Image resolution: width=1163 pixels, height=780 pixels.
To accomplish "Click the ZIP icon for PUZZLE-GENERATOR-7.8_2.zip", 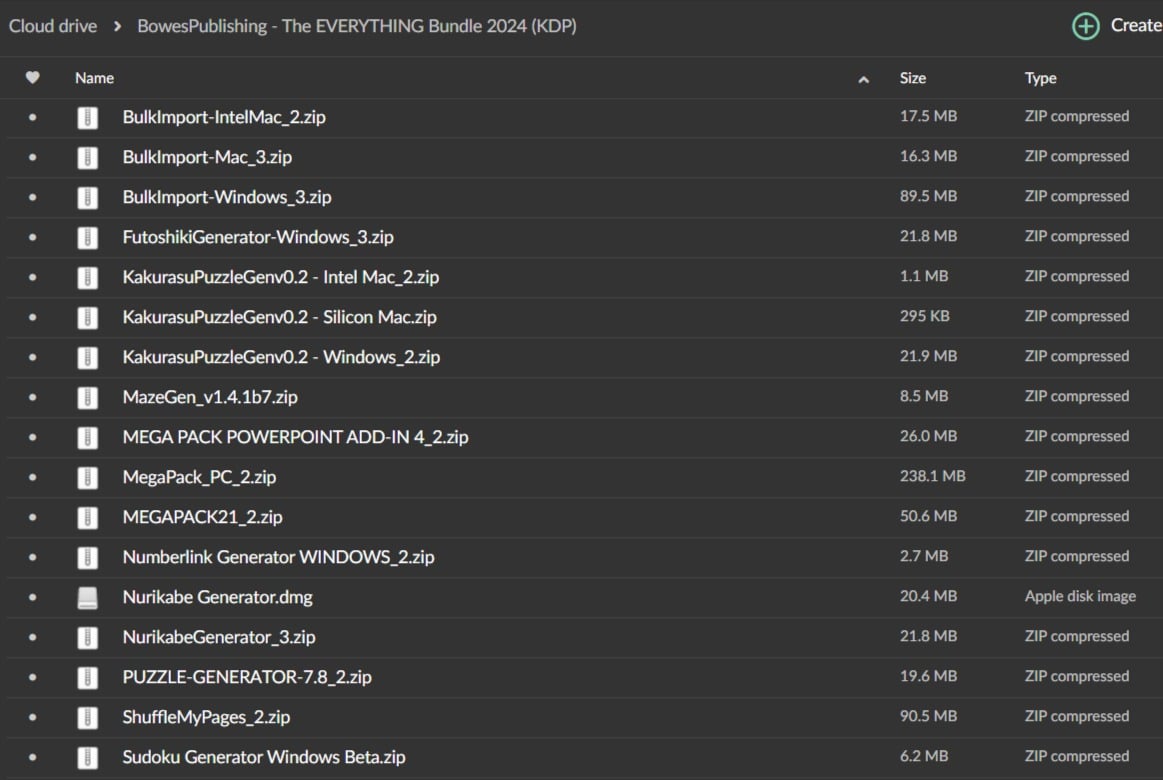I will pyautogui.click(x=88, y=677).
